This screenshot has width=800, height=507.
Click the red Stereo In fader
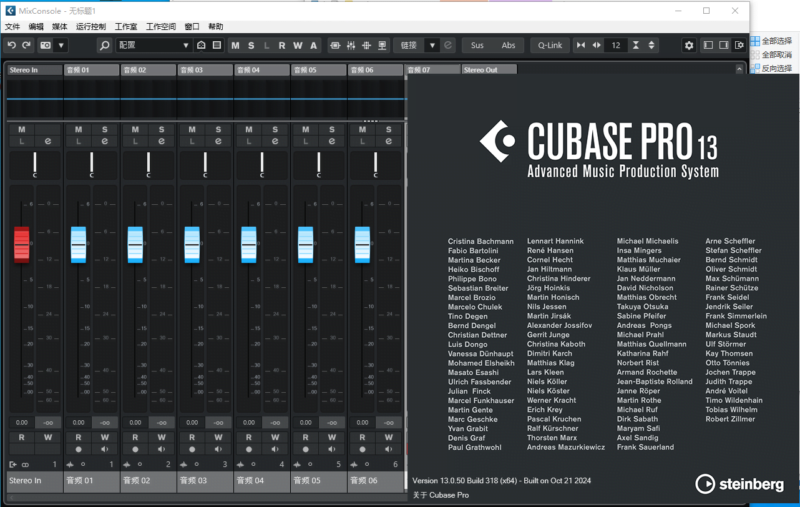pyautogui.click(x=21, y=245)
